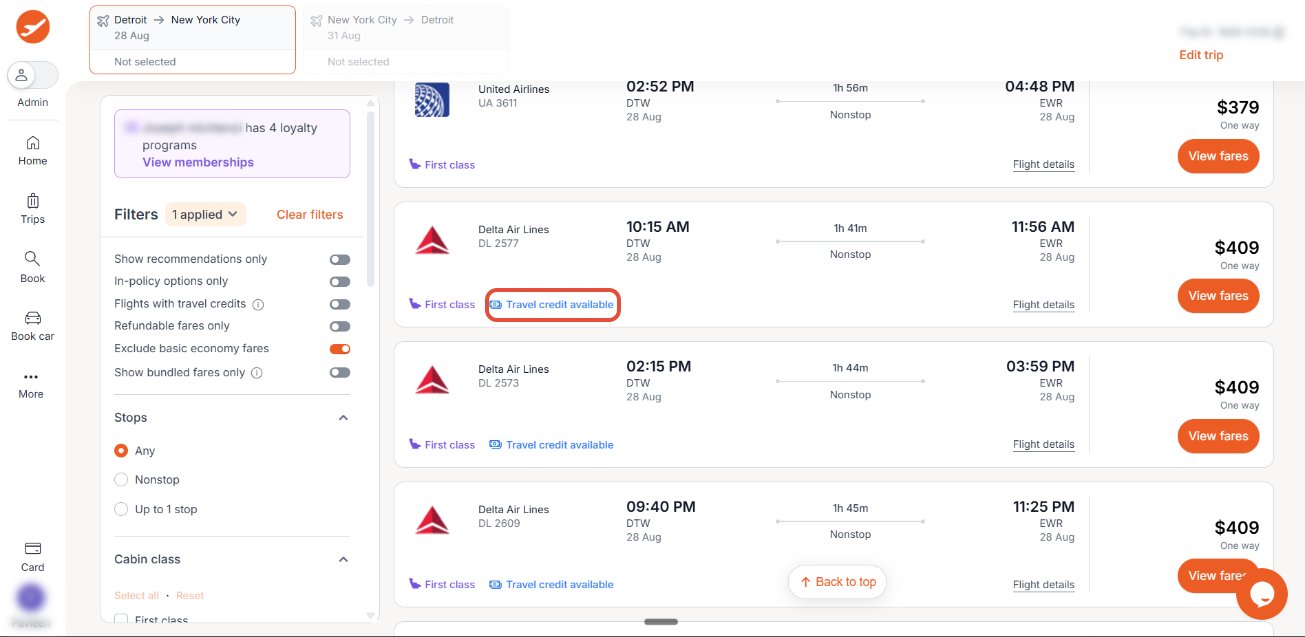Click the info icon next to bundled fares filter

point(257,373)
